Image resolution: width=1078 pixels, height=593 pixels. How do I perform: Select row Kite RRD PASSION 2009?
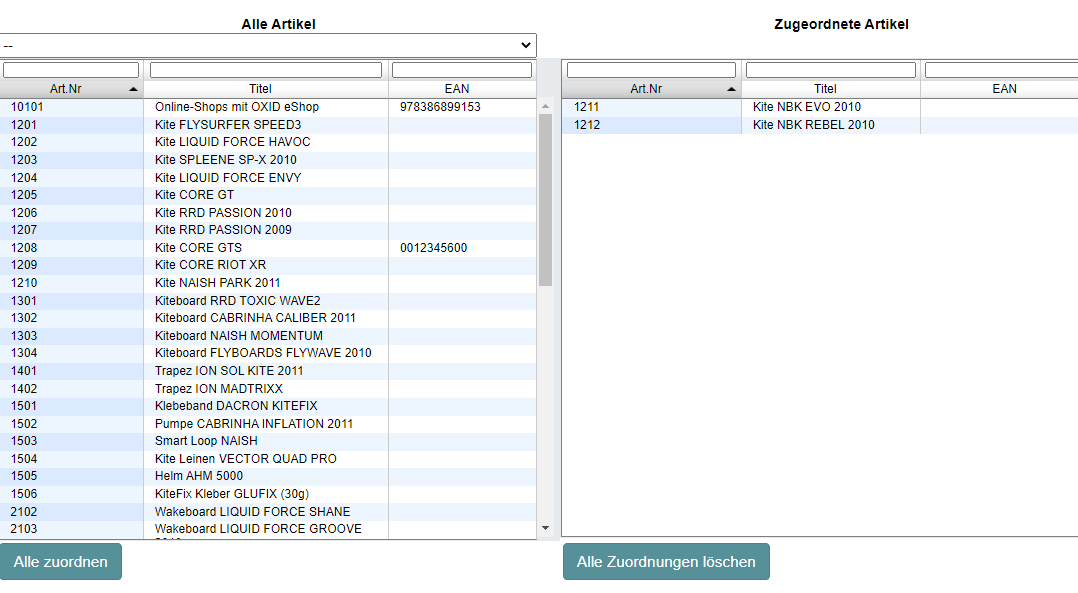pos(268,230)
